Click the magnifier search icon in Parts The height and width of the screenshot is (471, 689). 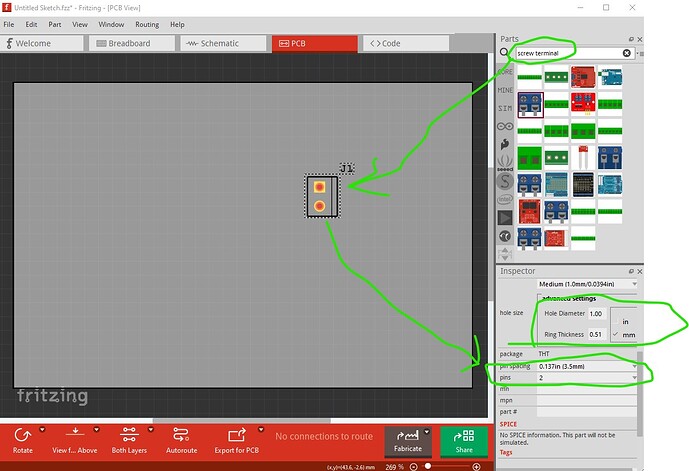coord(504,53)
